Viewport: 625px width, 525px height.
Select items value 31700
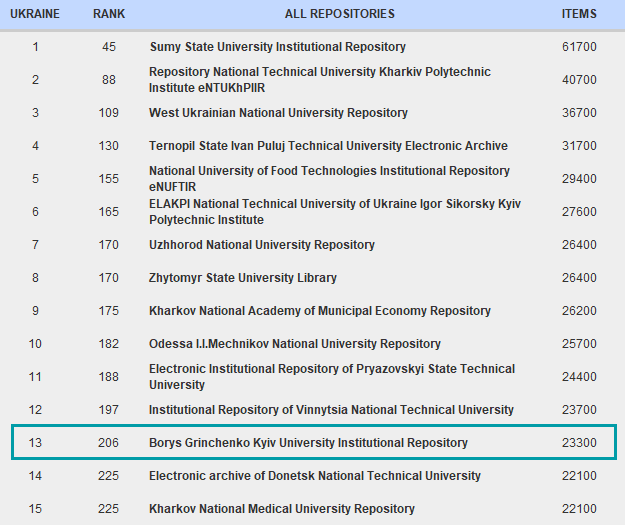579,146
